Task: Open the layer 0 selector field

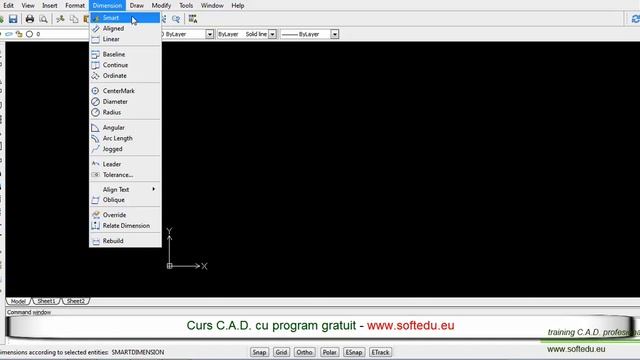Action: pyautogui.click(x=61, y=34)
